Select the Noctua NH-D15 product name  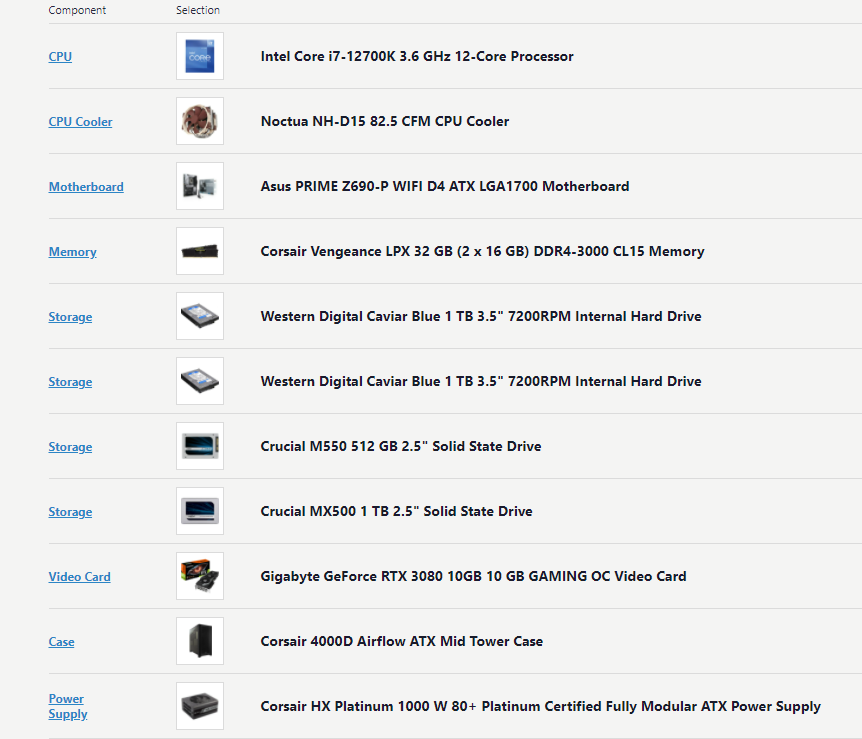384,121
